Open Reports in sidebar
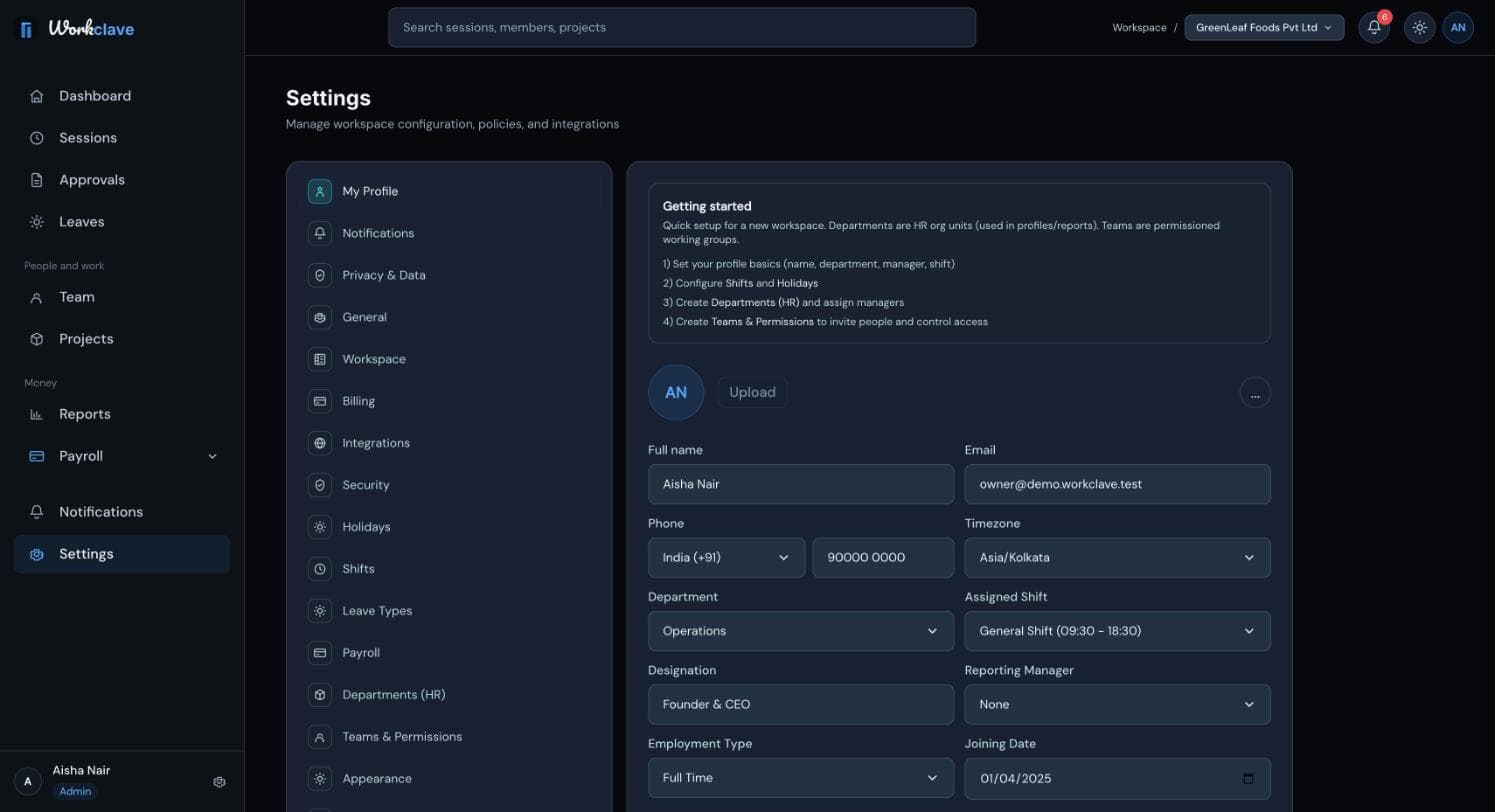 click(122, 414)
